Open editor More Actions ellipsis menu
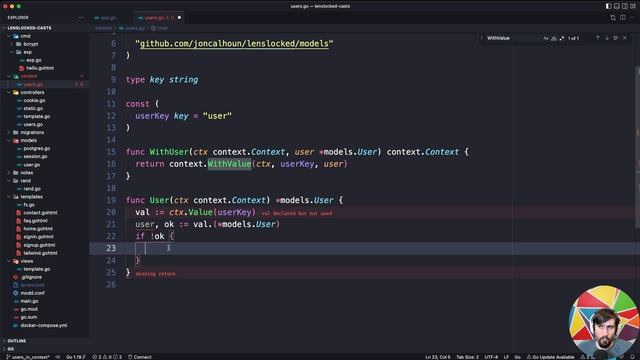 click(x=632, y=18)
